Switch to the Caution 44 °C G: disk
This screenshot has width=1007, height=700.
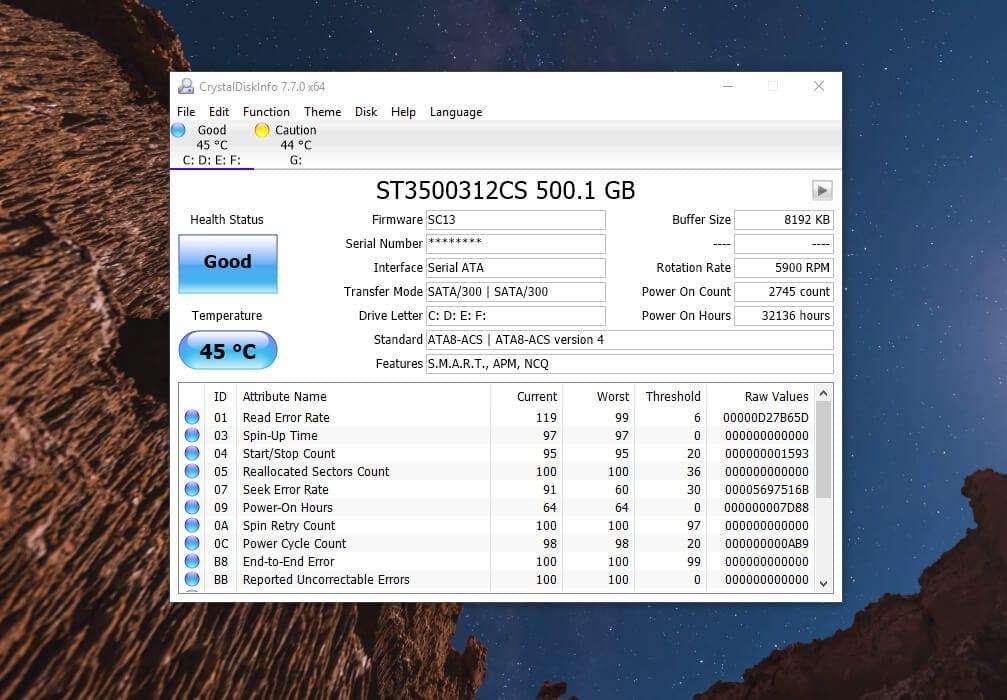(295, 145)
